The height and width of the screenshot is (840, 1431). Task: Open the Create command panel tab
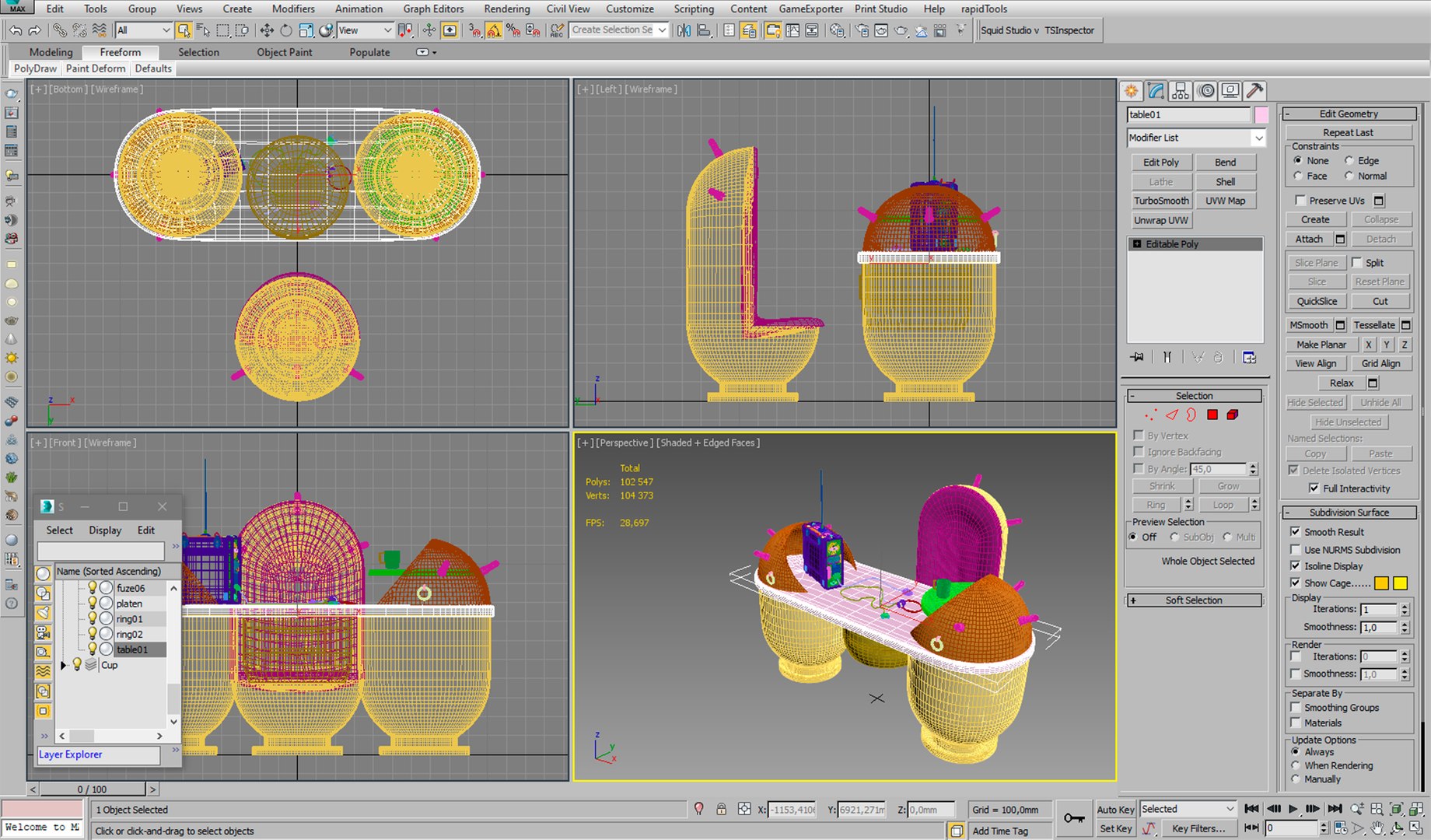click(1132, 91)
